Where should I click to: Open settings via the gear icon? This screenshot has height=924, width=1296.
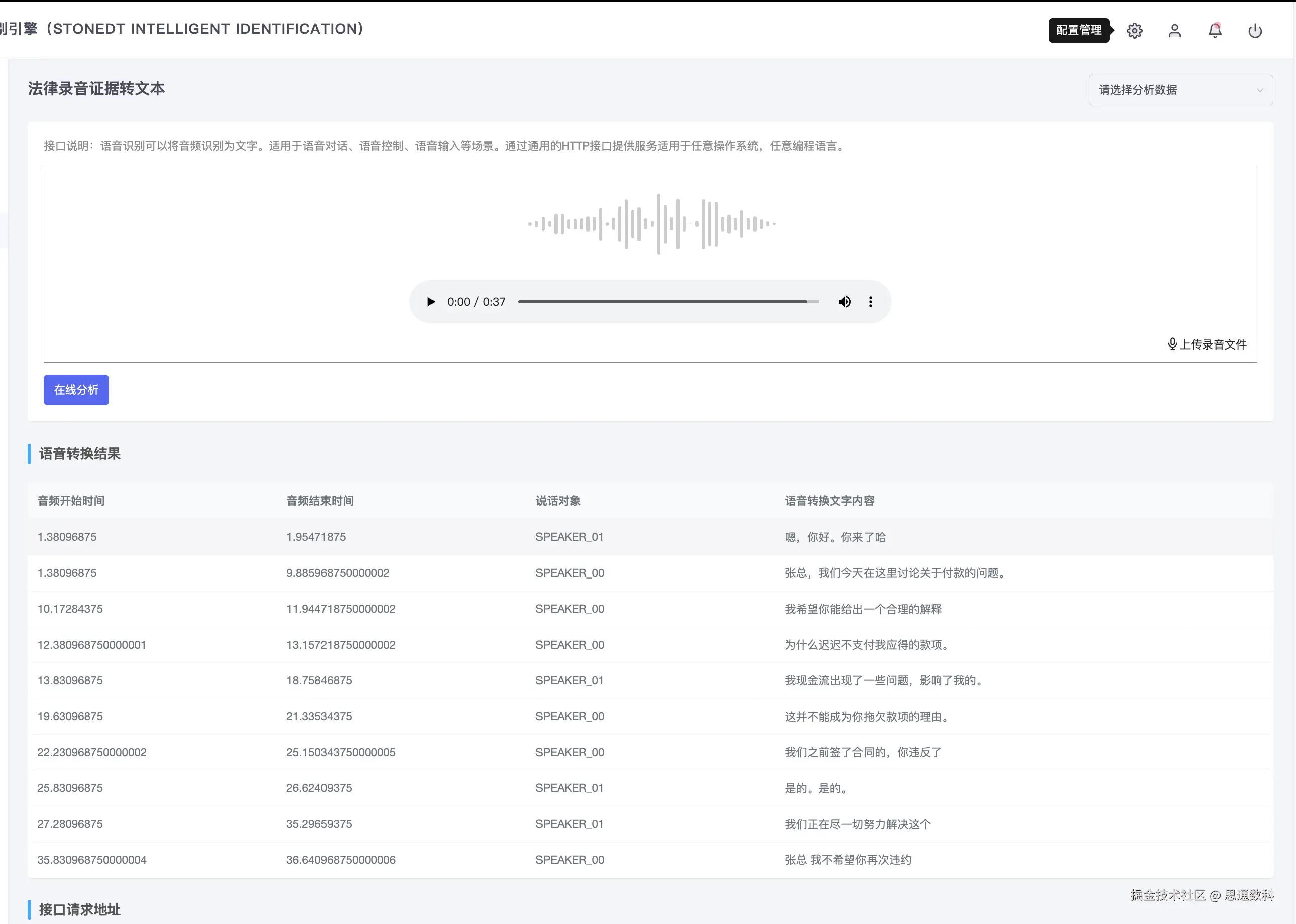tap(1134, 31)
